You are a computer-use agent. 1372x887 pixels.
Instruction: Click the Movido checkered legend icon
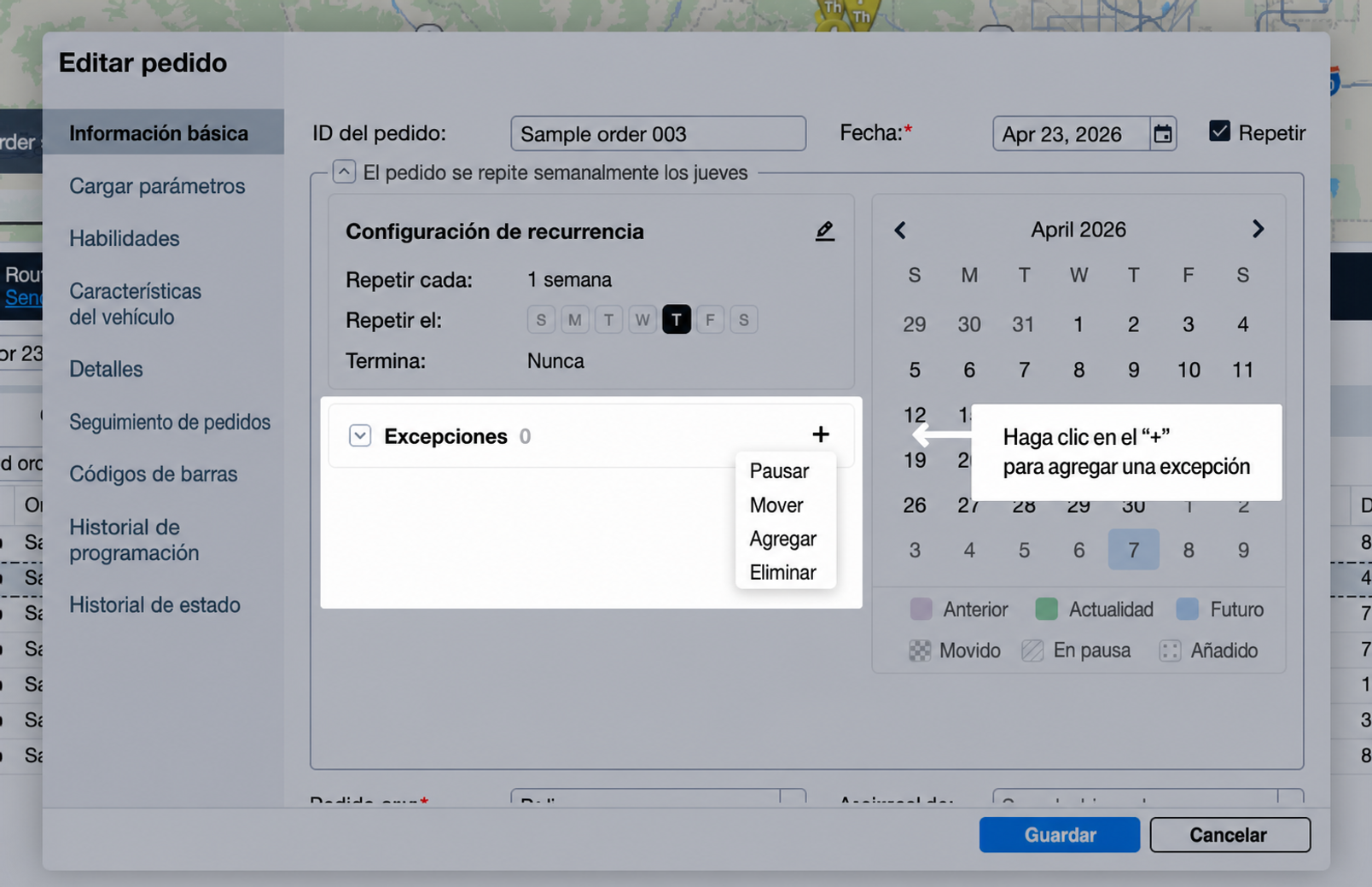click(920, 651)
